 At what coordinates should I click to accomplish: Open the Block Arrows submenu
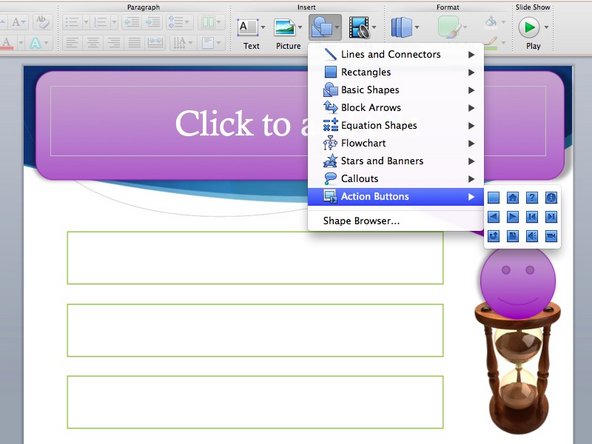[x=396, y=108]
